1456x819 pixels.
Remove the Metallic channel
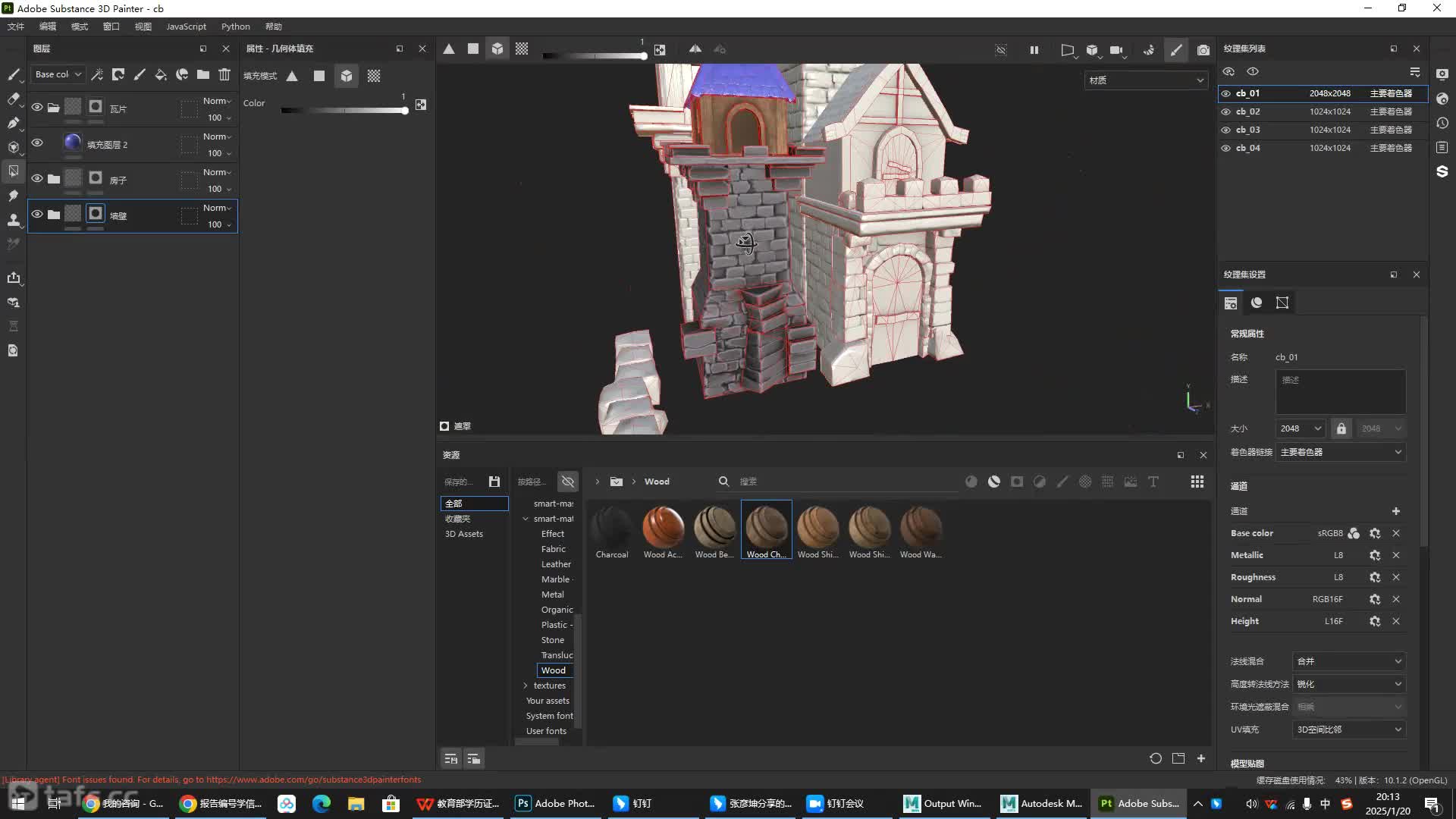[x=1396, y=555]
